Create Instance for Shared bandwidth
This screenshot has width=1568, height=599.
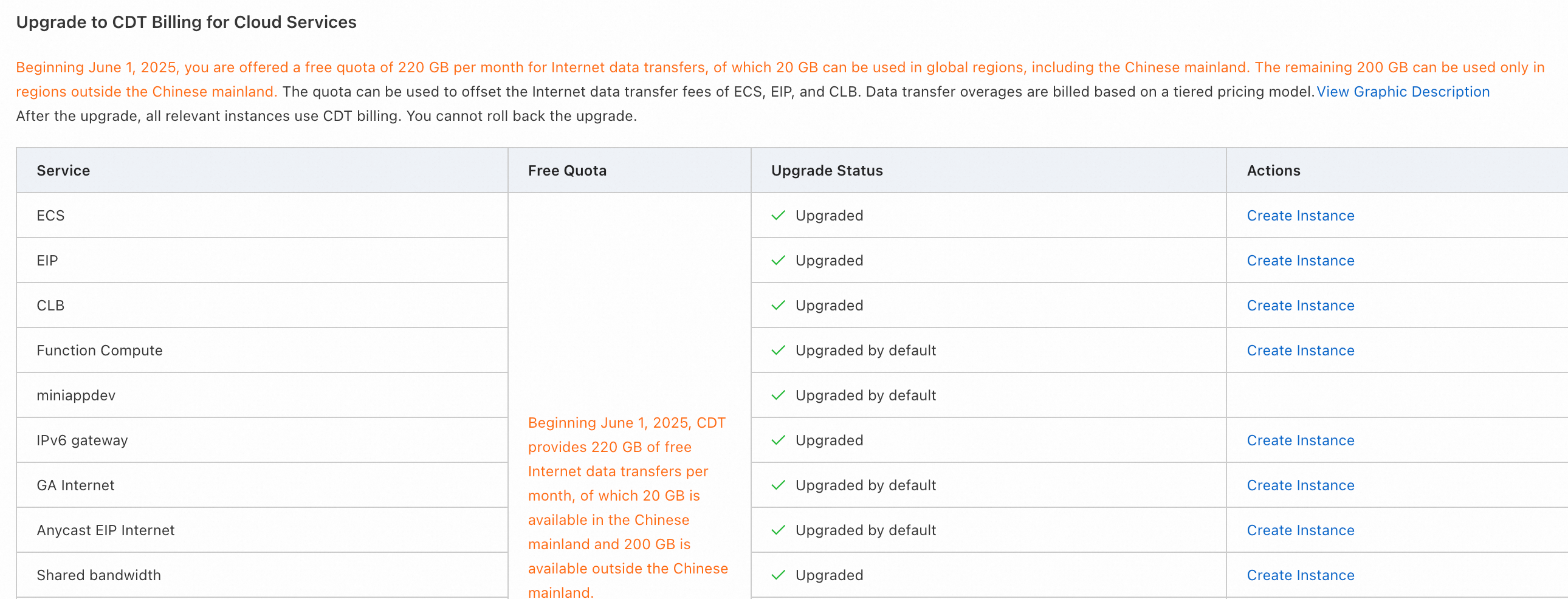[x=1300, y=575]
